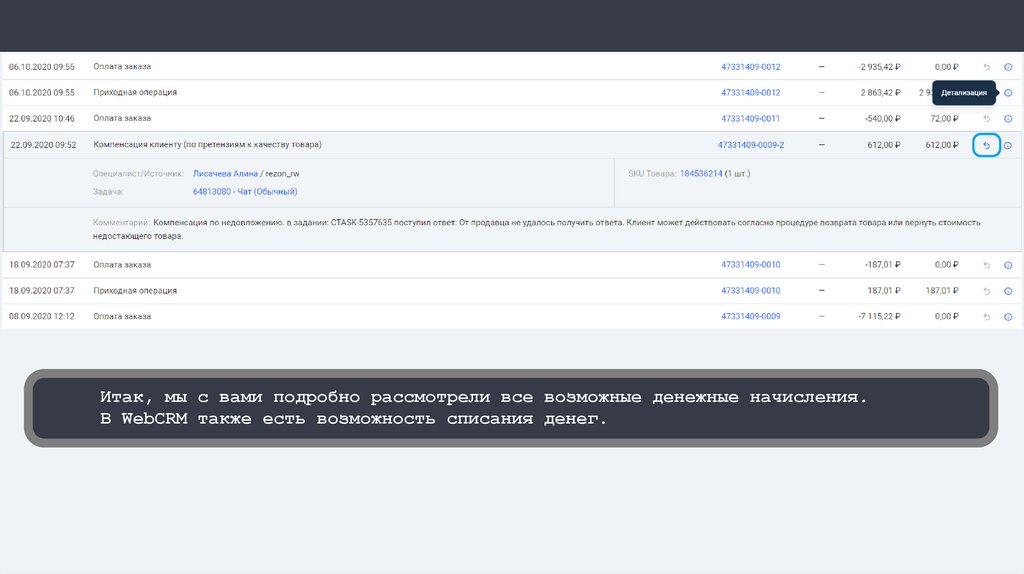Open SKU link 184536214
This screenshot has height=574, width=1024.
pos(701,174)
